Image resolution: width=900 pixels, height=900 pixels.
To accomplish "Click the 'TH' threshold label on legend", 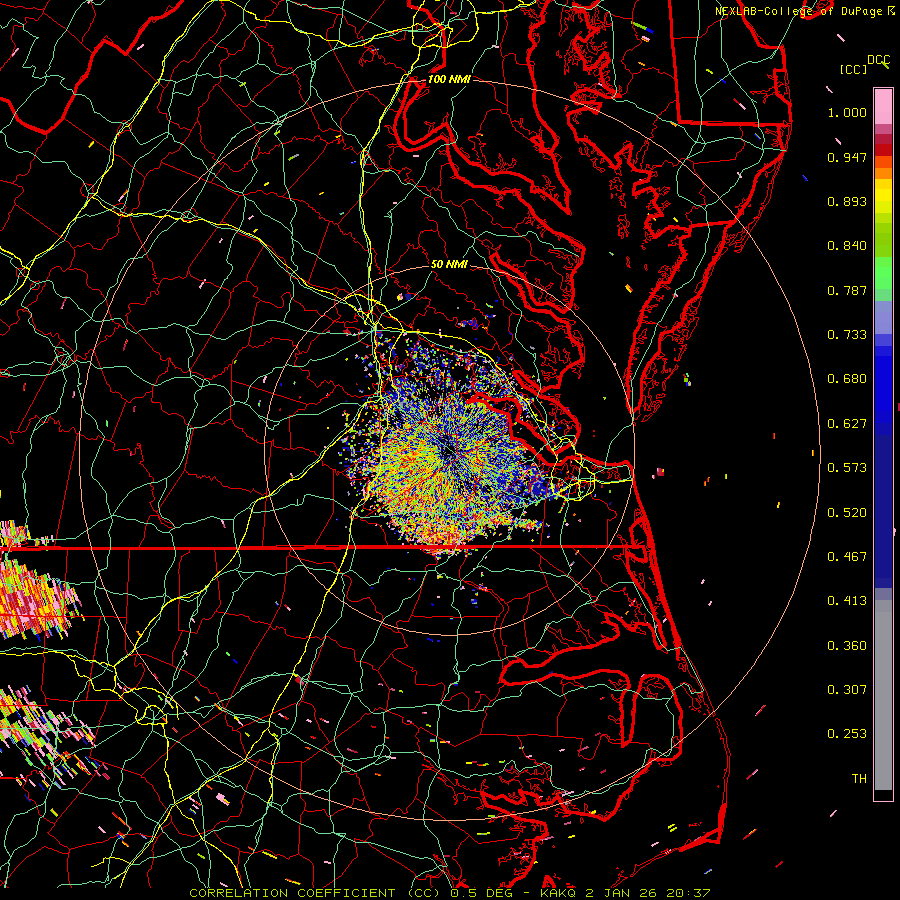I will tap(859, 779).
